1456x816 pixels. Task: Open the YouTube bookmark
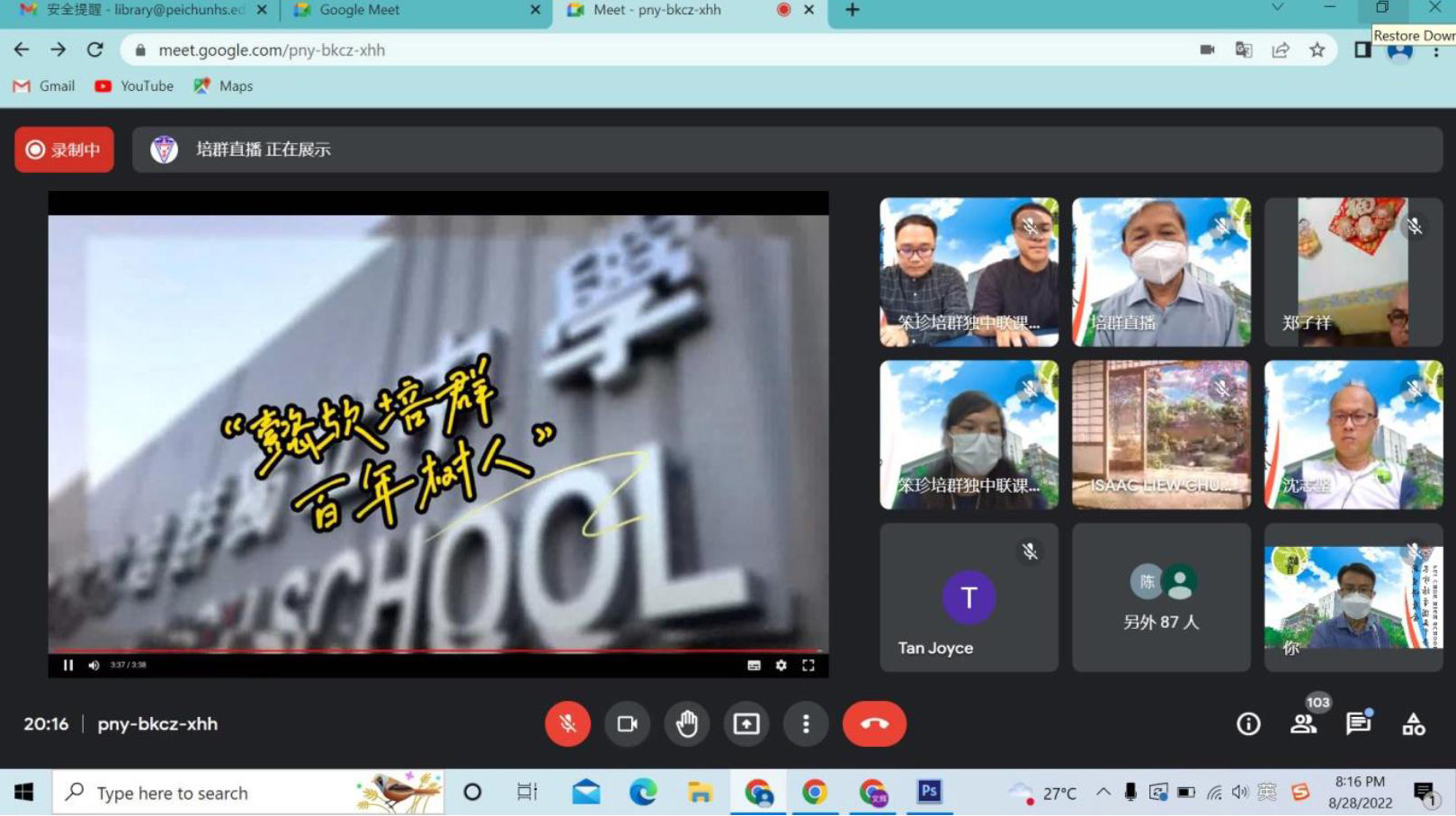pos(135,86)
